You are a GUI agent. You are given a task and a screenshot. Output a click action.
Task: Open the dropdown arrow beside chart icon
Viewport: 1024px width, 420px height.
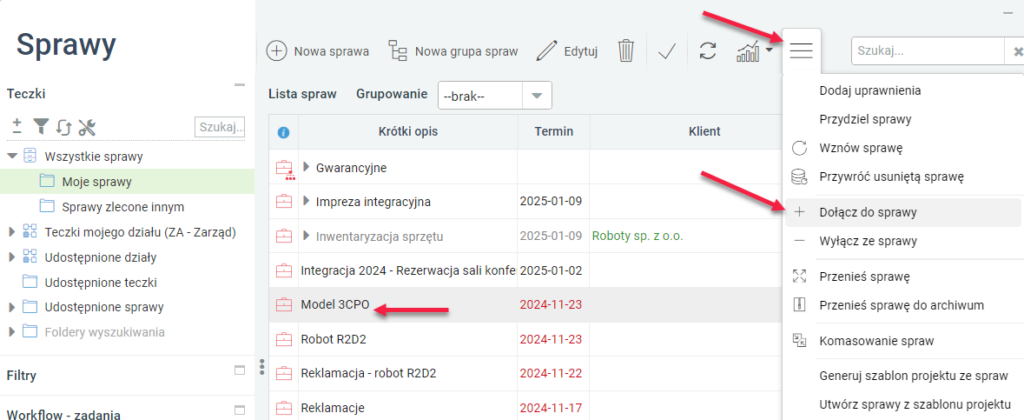click(769, 50)
